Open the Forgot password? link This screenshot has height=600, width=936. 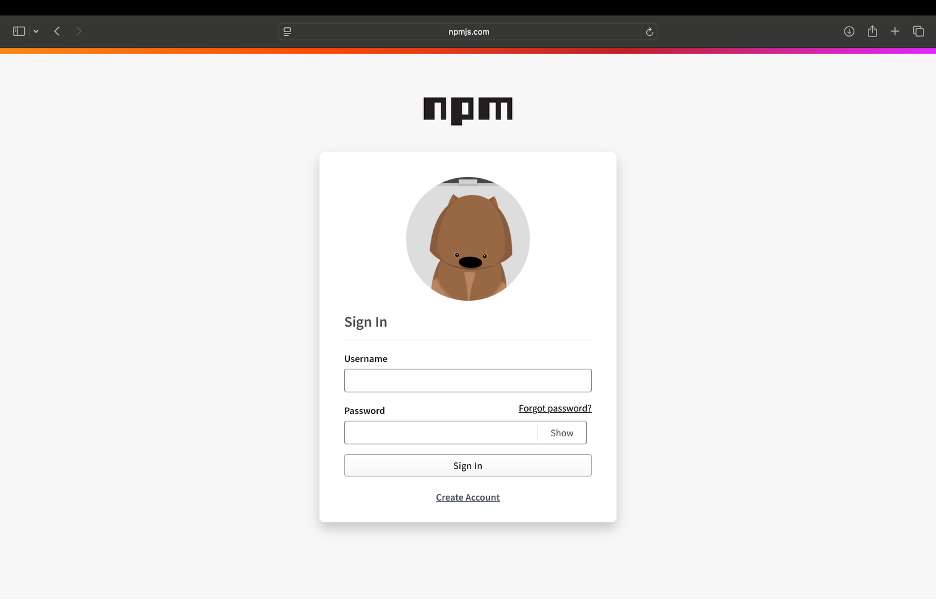[555, 409]
